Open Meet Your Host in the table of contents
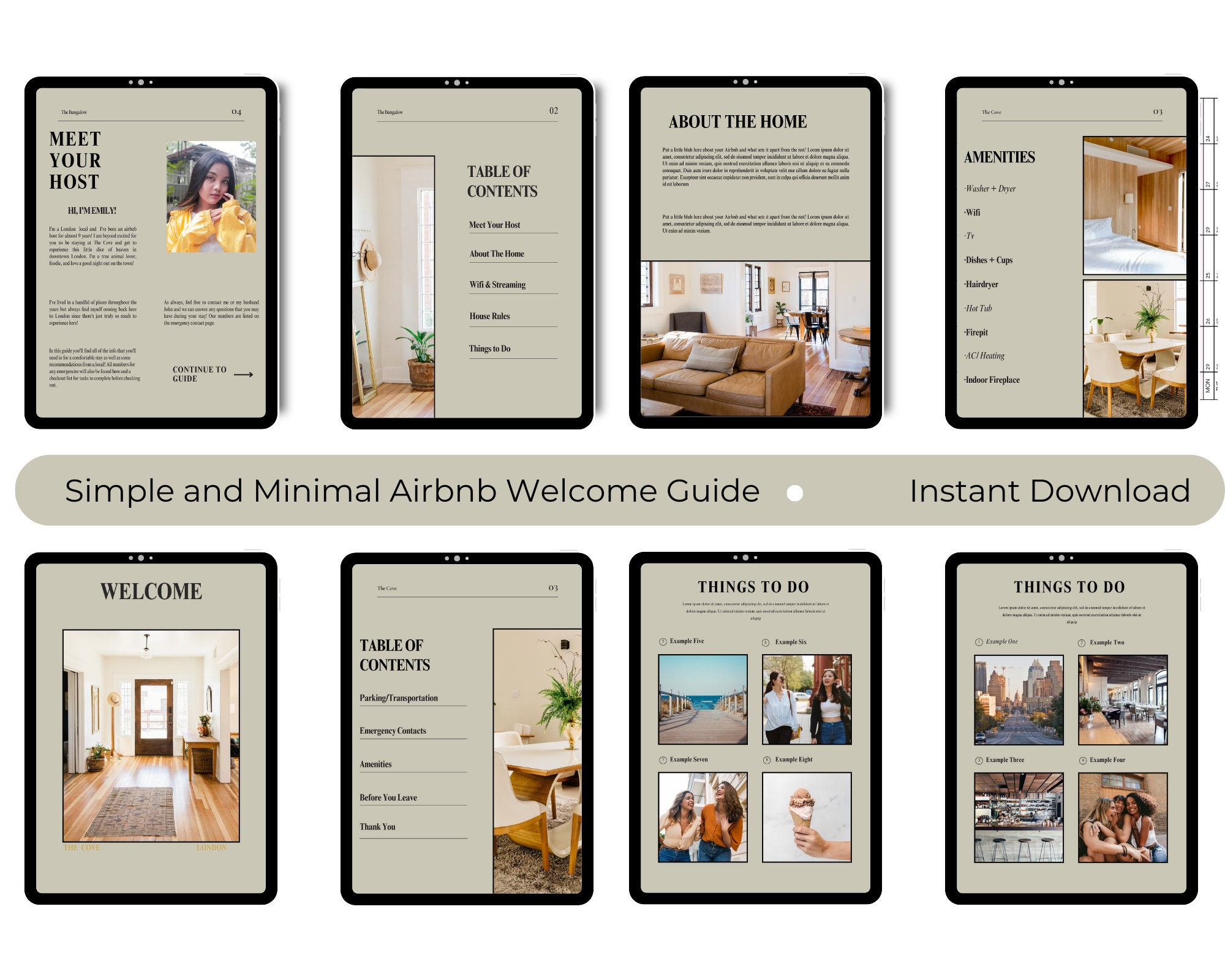Viewport: 1225px width, 980px height. 496,225
